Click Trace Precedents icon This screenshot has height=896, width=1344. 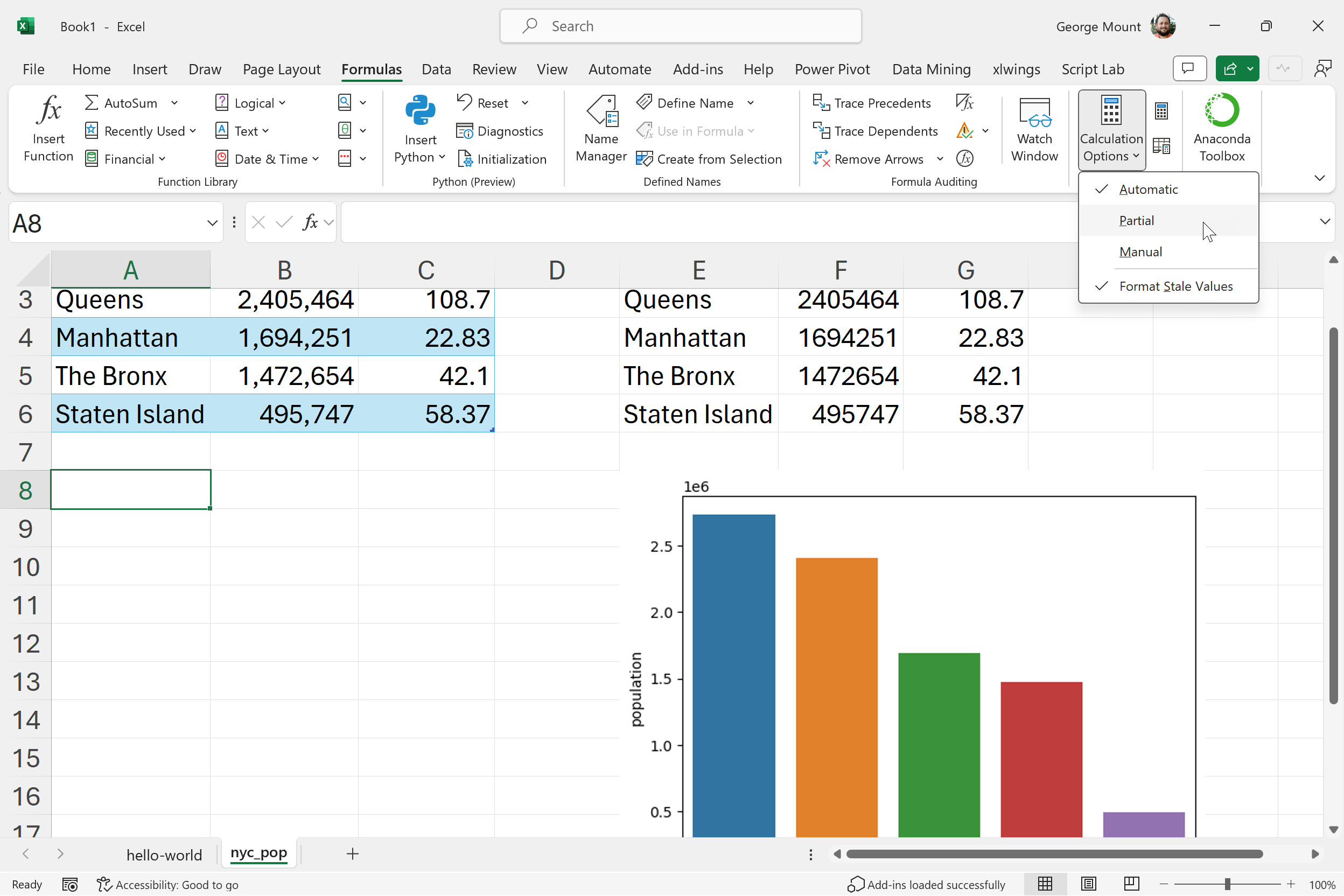[x=821, y=103]
